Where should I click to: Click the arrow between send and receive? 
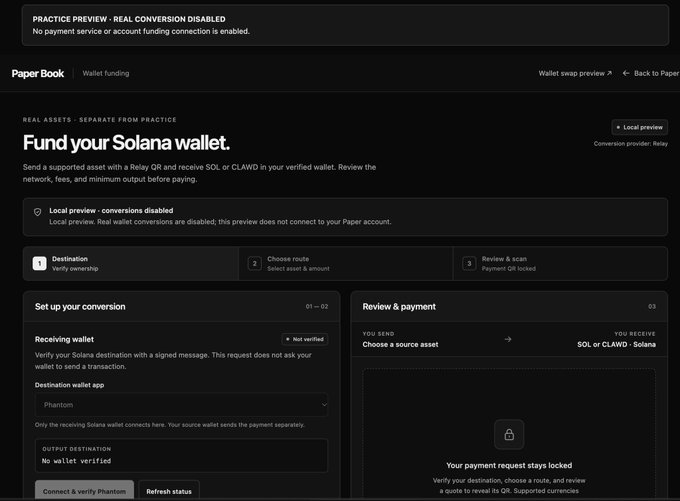[508, 339]
